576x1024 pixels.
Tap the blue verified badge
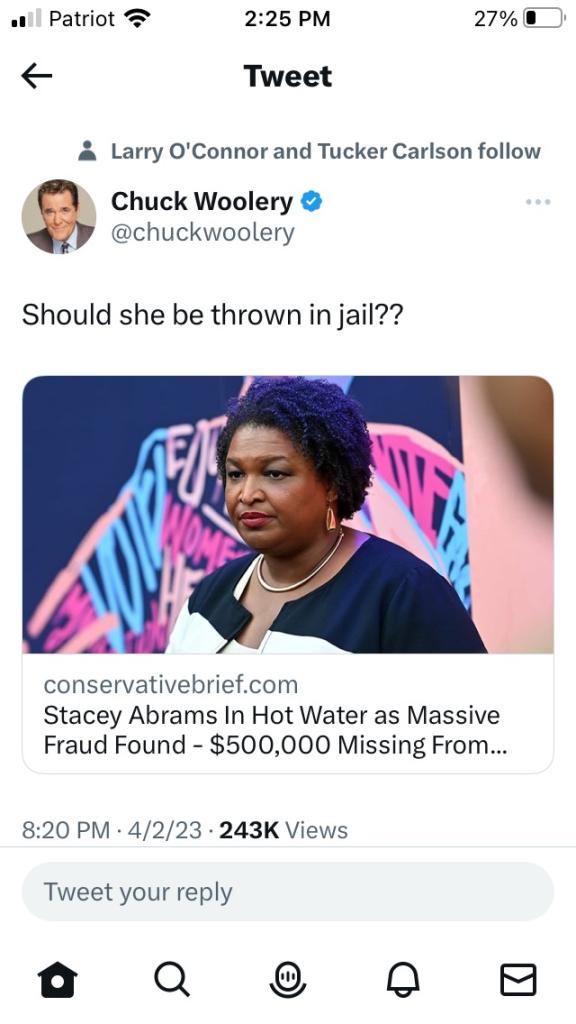tap(312, 202)
